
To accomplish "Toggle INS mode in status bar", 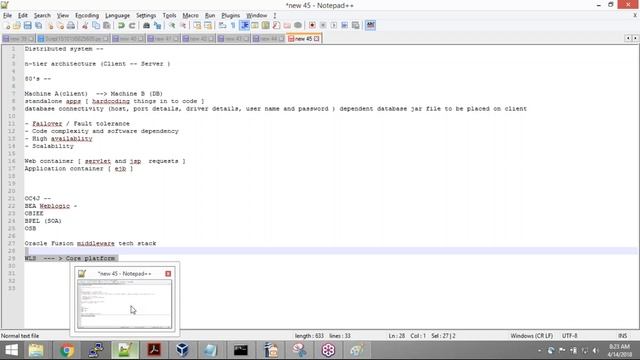I will point(622,336).
